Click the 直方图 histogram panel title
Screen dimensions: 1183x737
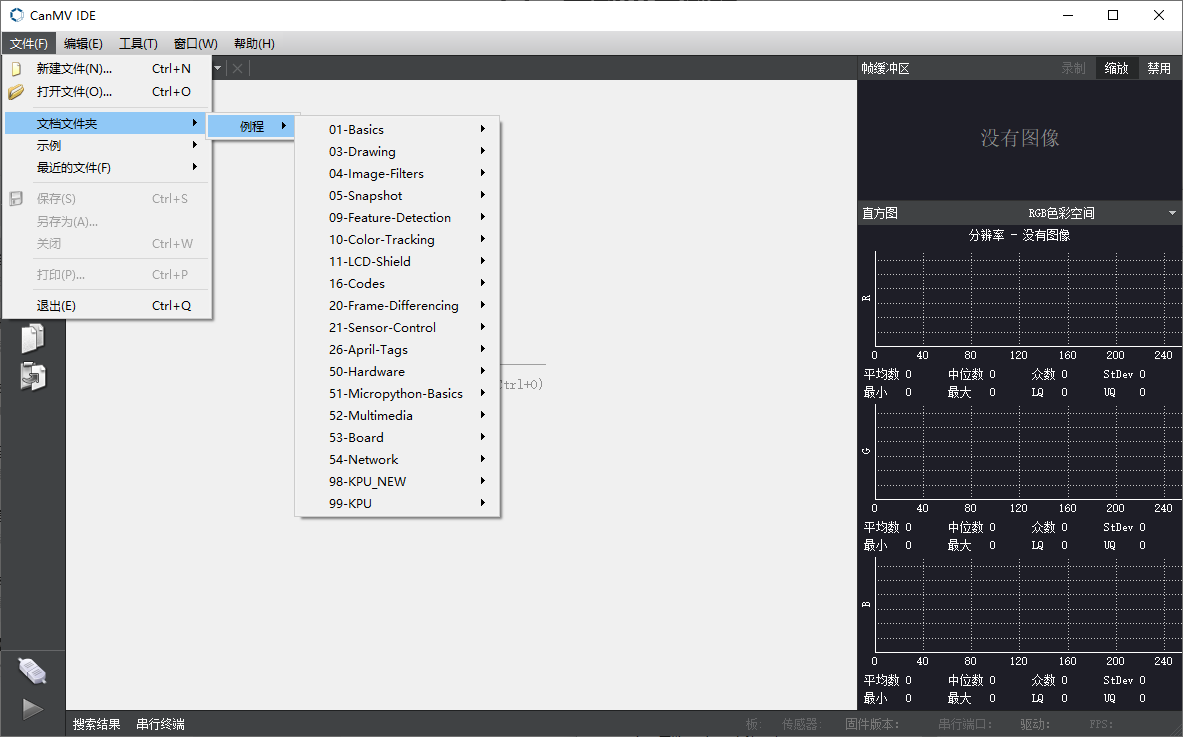tap(880, 213)
